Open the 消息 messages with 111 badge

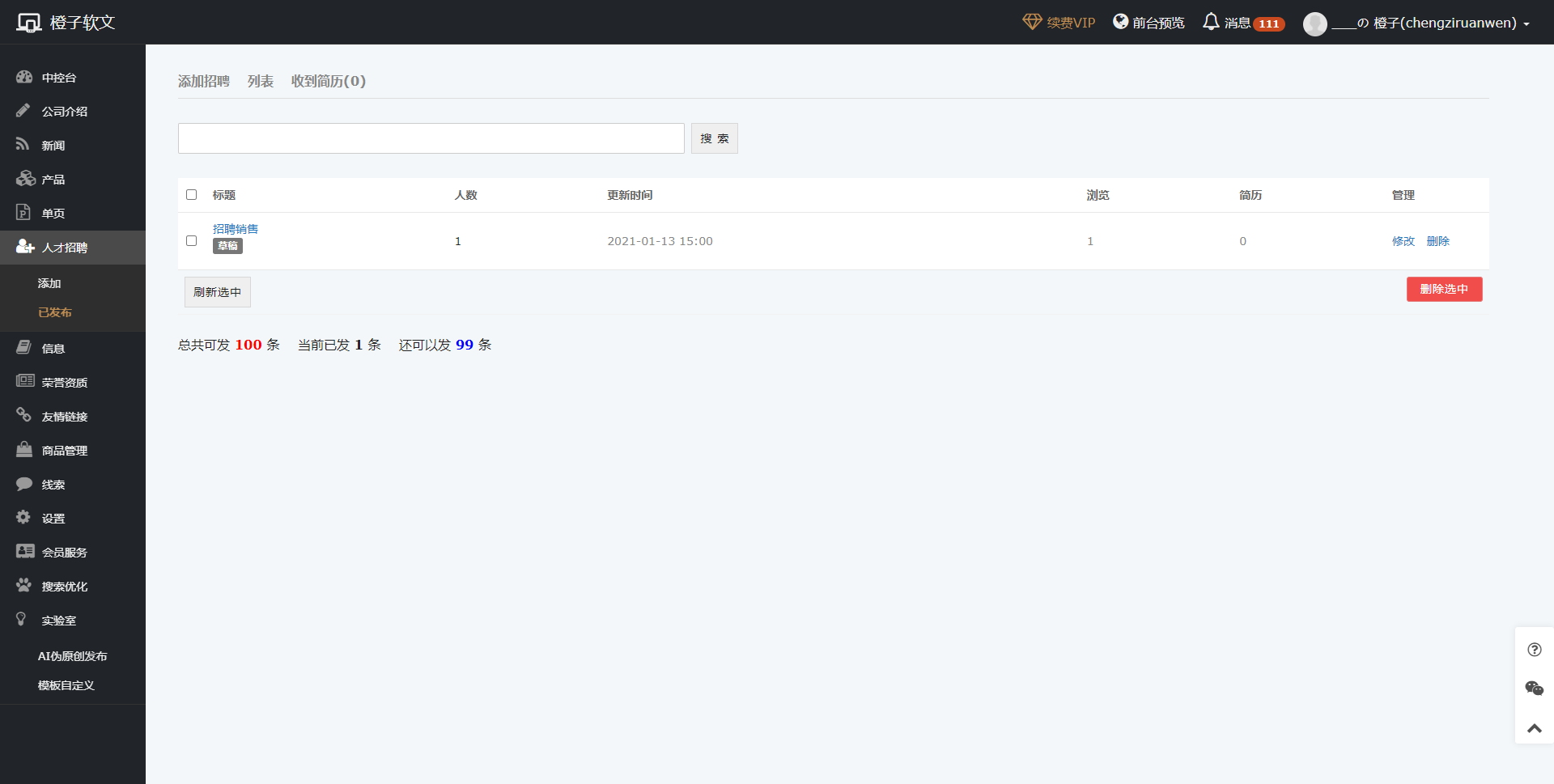coord(1244,23)
